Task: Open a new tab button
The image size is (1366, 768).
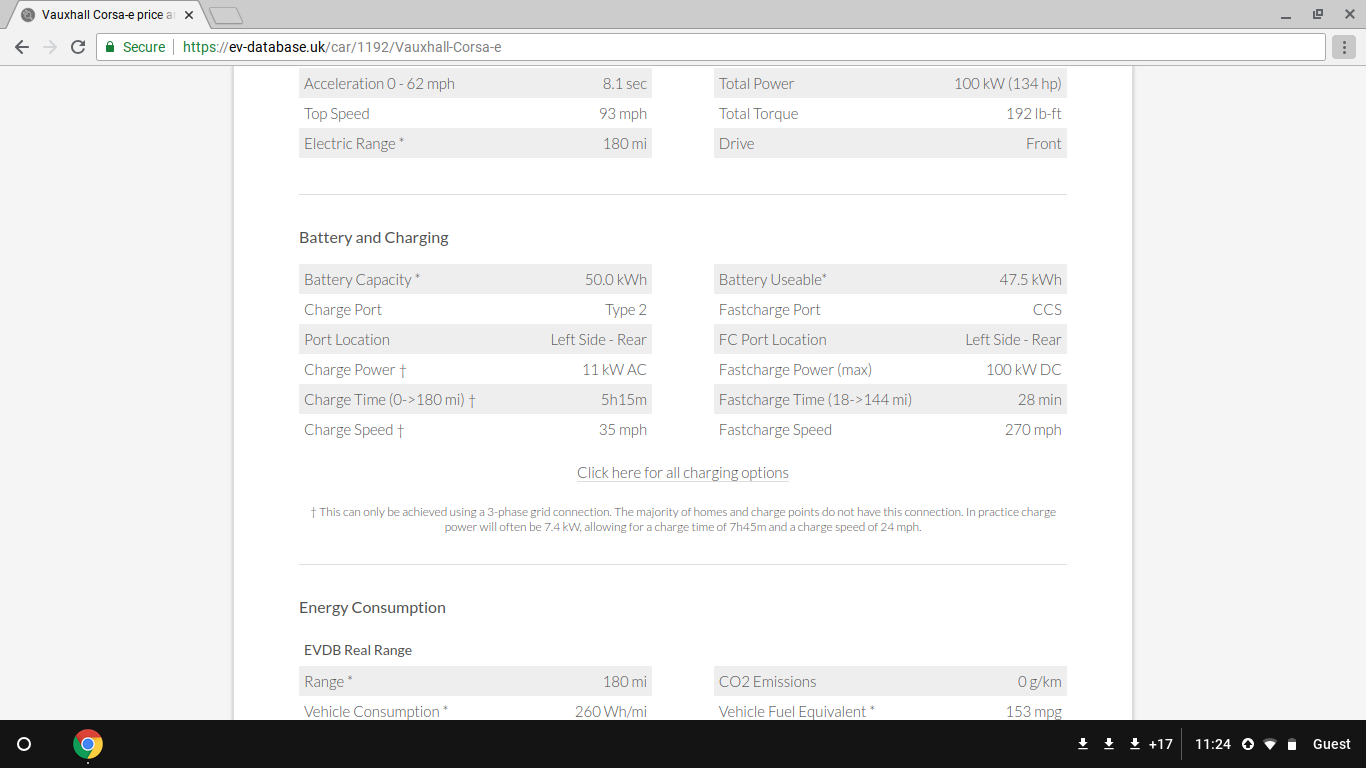Action: [227, 15]
